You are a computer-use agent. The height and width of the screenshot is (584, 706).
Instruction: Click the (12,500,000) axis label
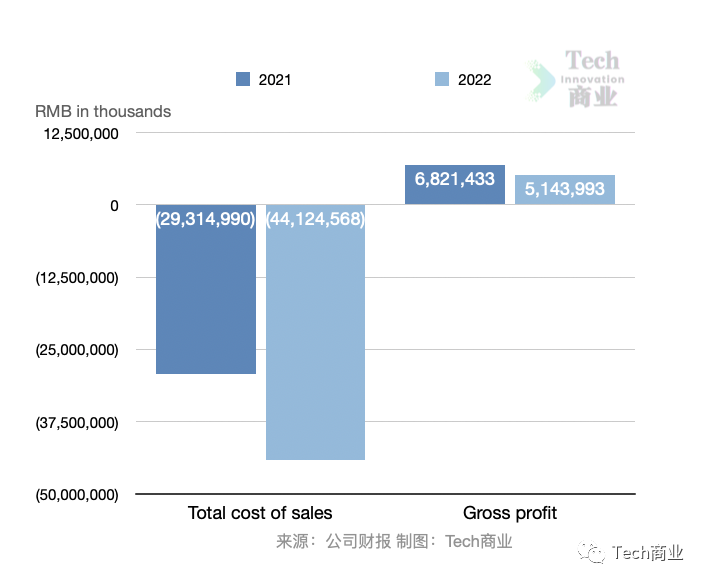77,278
